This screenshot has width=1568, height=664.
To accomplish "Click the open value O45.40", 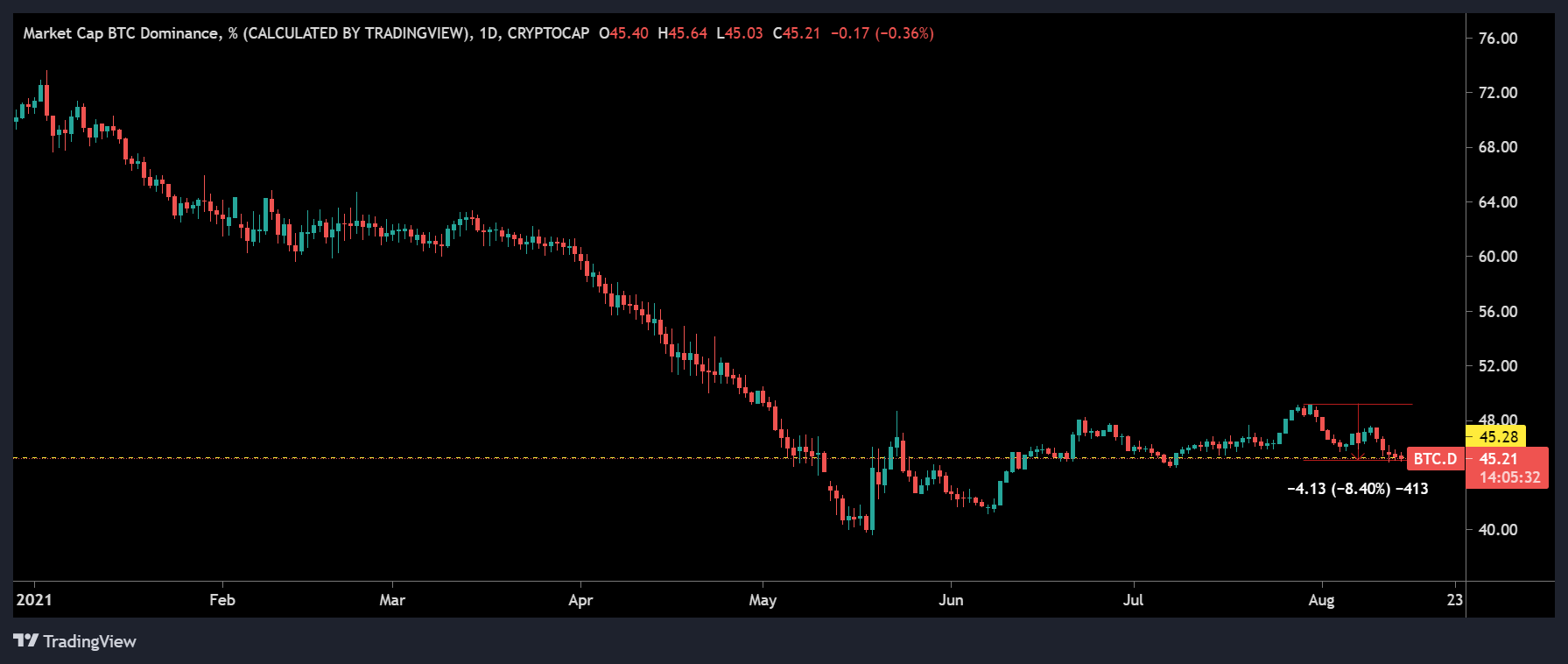I will tap(623, 33).
